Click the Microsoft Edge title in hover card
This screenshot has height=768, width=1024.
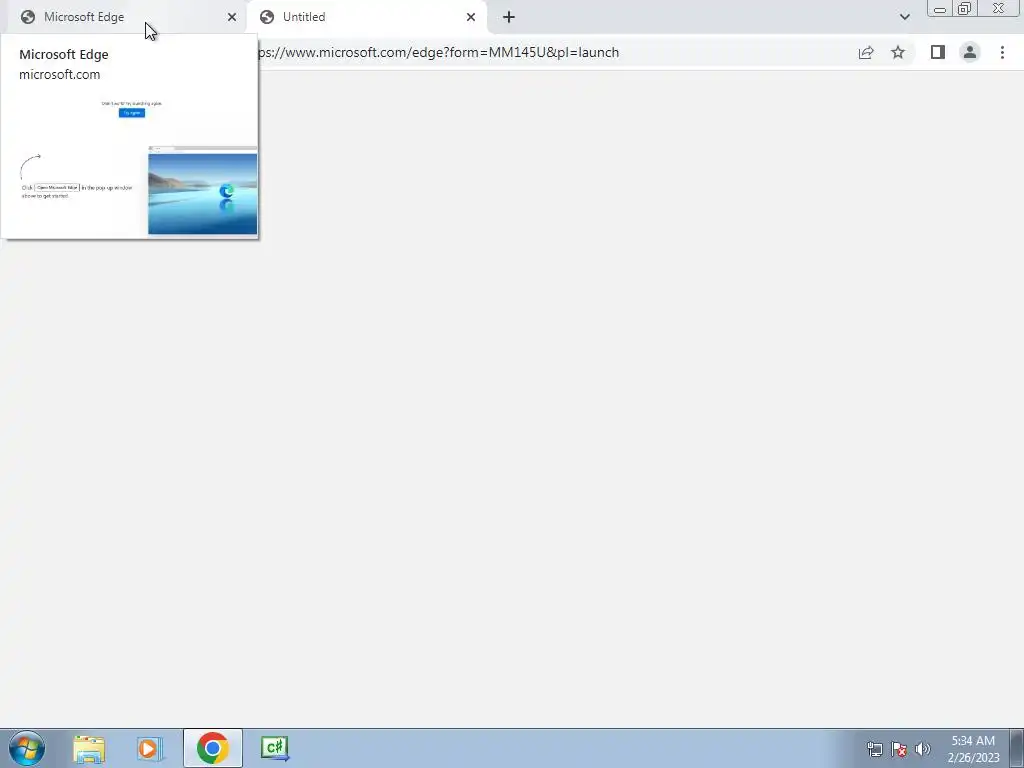click(x=64, y=54)
